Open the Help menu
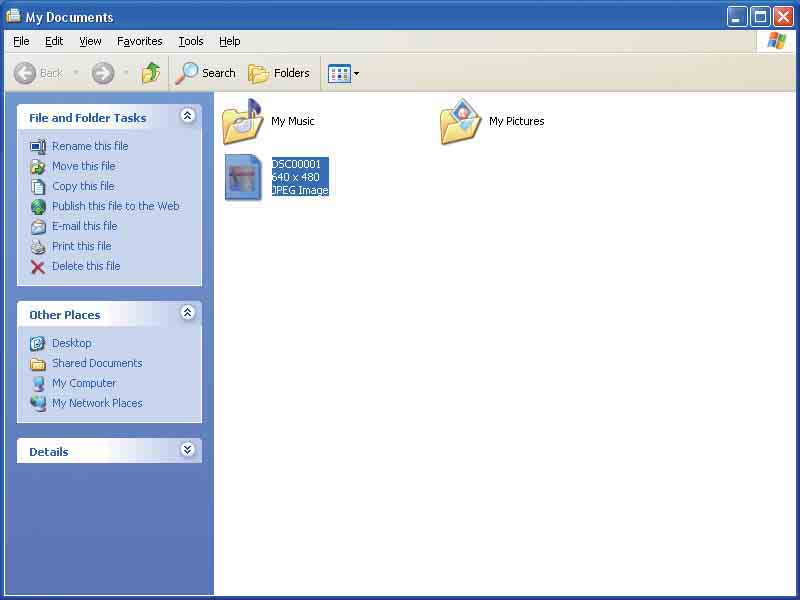This screenshot has height=600, width=800. pyautogui.click(x=230, y=41)
